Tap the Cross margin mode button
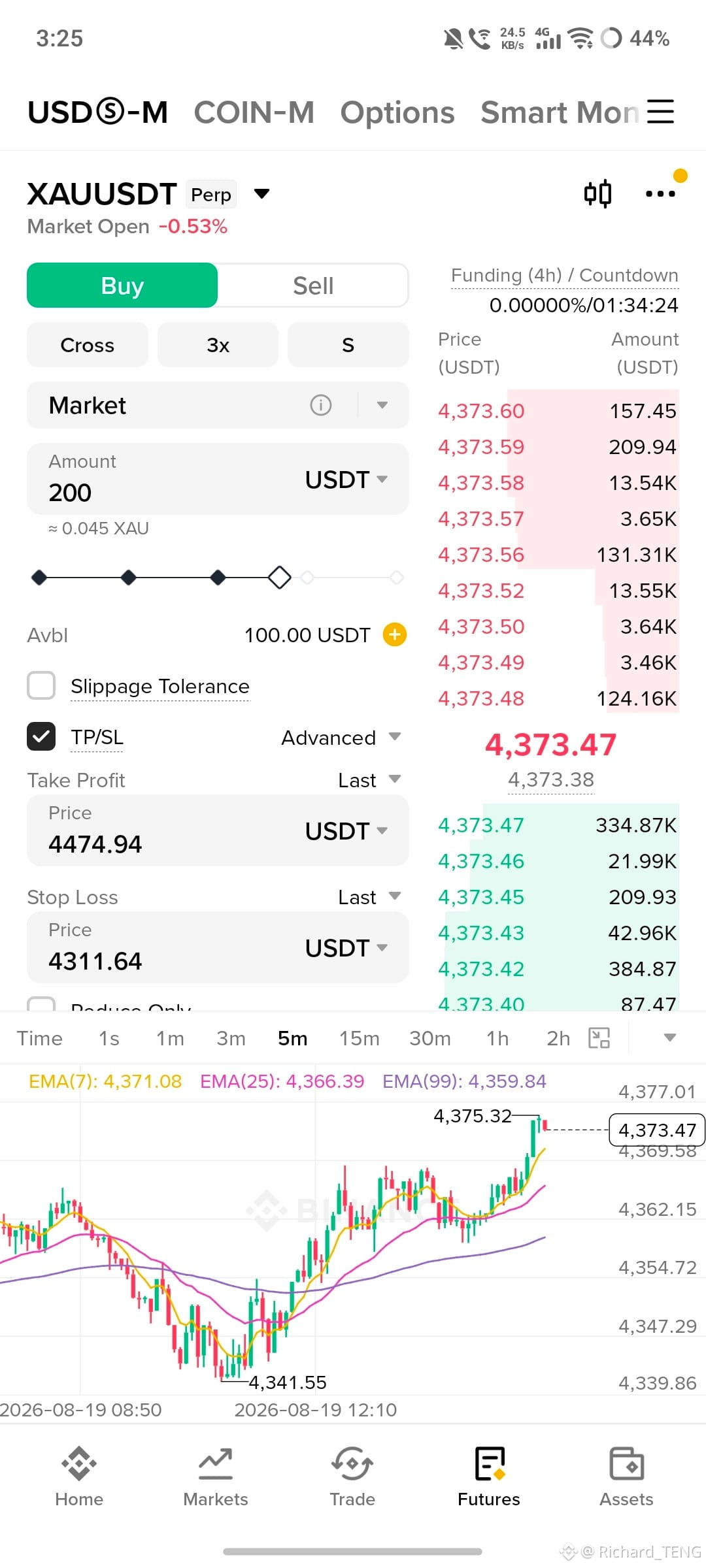 pos(87,344)
